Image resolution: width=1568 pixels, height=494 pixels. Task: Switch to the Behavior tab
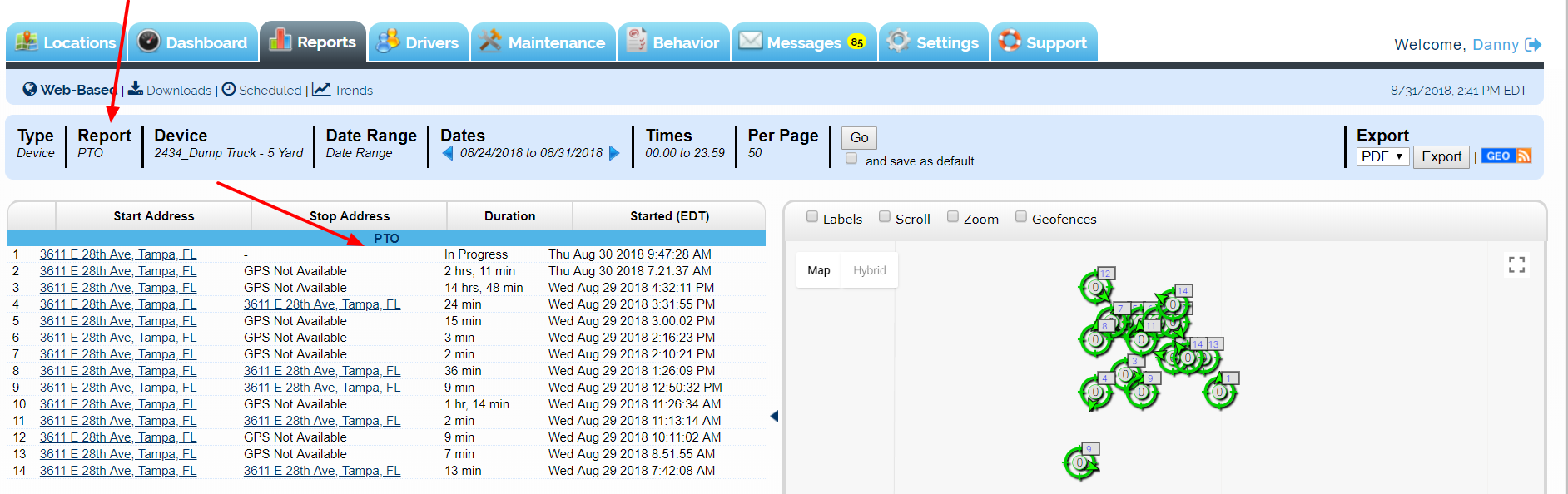pyautogui.click(x=673, y=42)
